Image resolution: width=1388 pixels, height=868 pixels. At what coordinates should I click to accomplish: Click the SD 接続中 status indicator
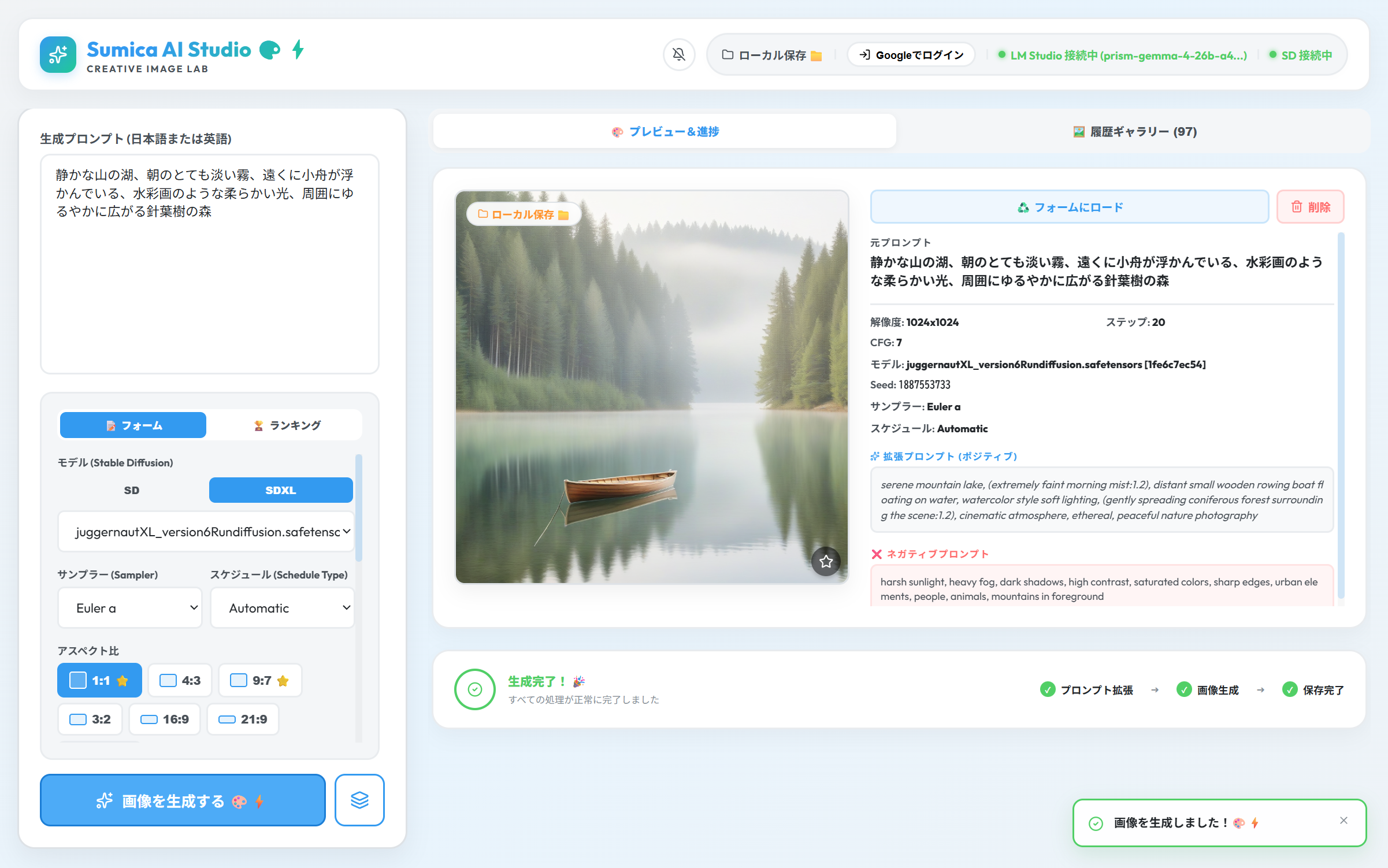[x=1301, y=55]
